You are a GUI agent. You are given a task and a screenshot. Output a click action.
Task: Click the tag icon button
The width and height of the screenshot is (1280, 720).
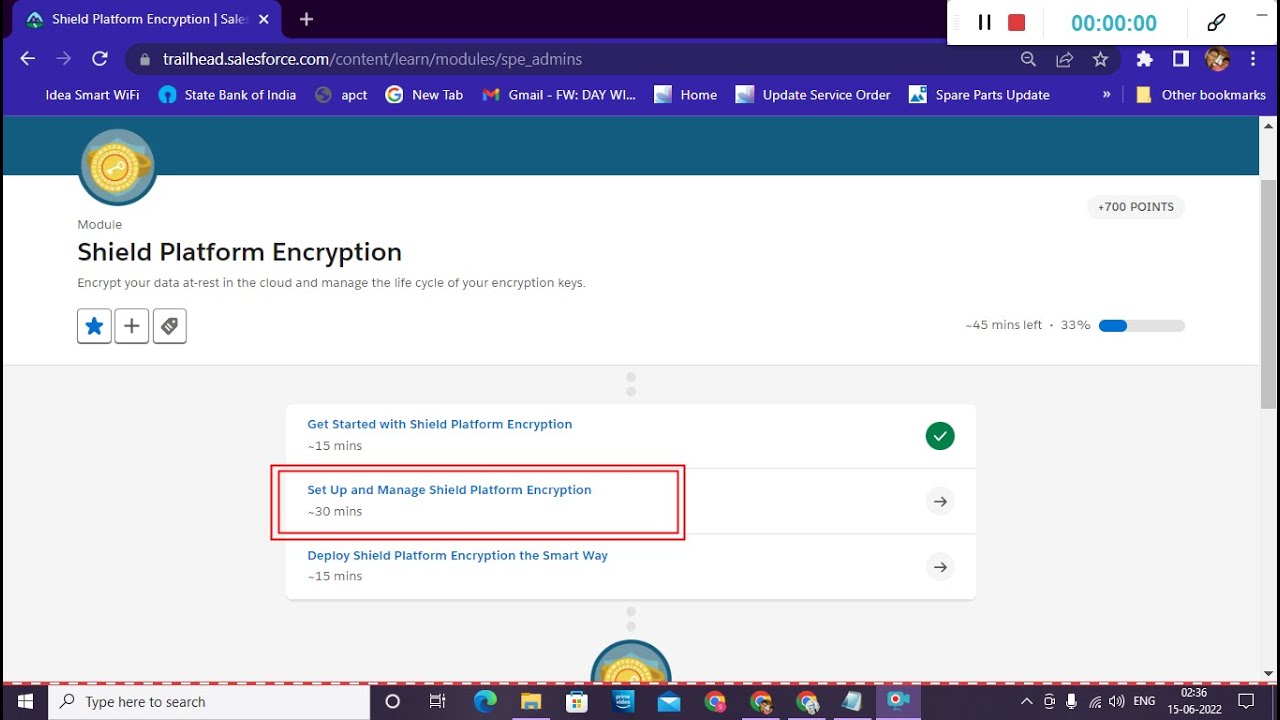pyautogui.click(x=170, y=326)
